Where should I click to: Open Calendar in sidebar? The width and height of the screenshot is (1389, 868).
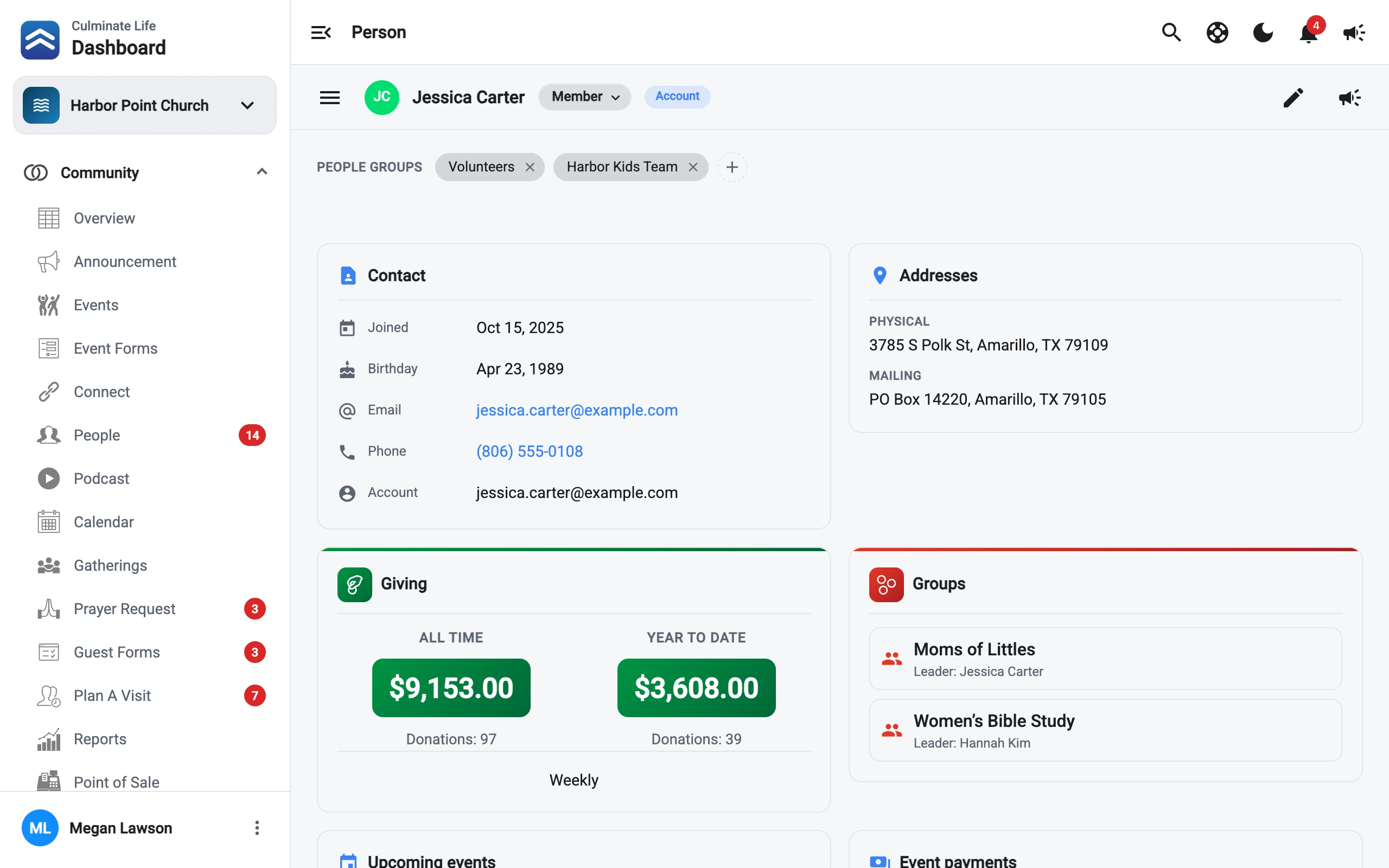(145, 522)
